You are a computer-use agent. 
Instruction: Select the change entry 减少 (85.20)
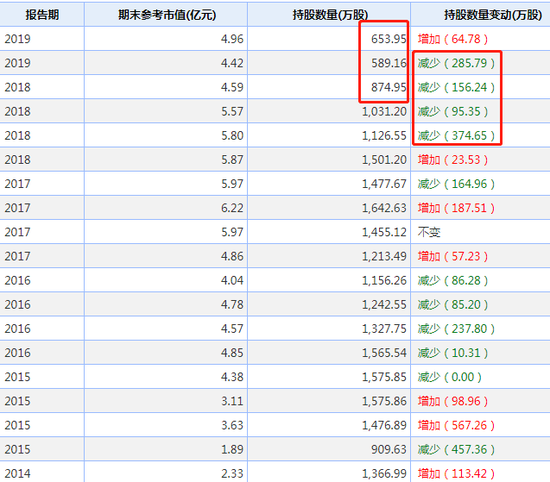click(452, 304)
